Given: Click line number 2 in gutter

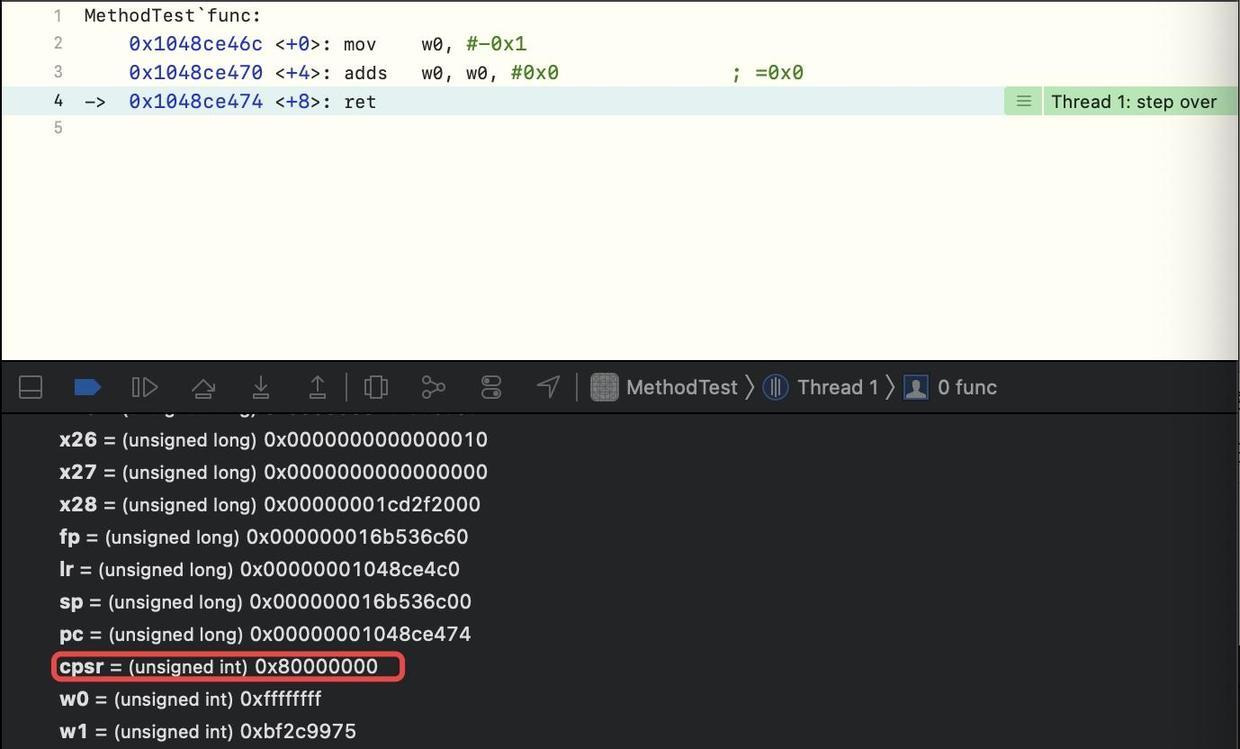Looking at the screenshot, I should tap(58, 43).
